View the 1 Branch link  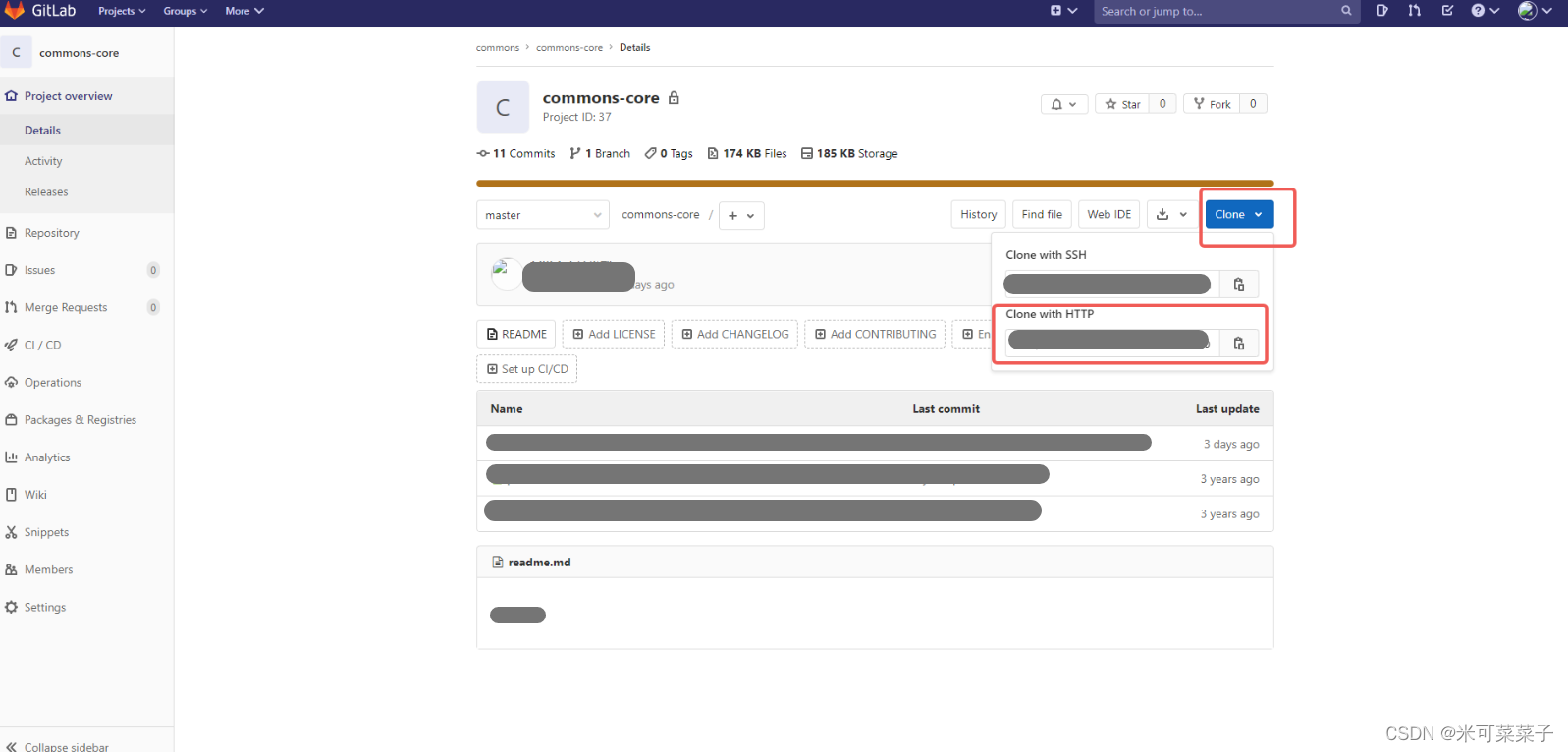[600, 153]
